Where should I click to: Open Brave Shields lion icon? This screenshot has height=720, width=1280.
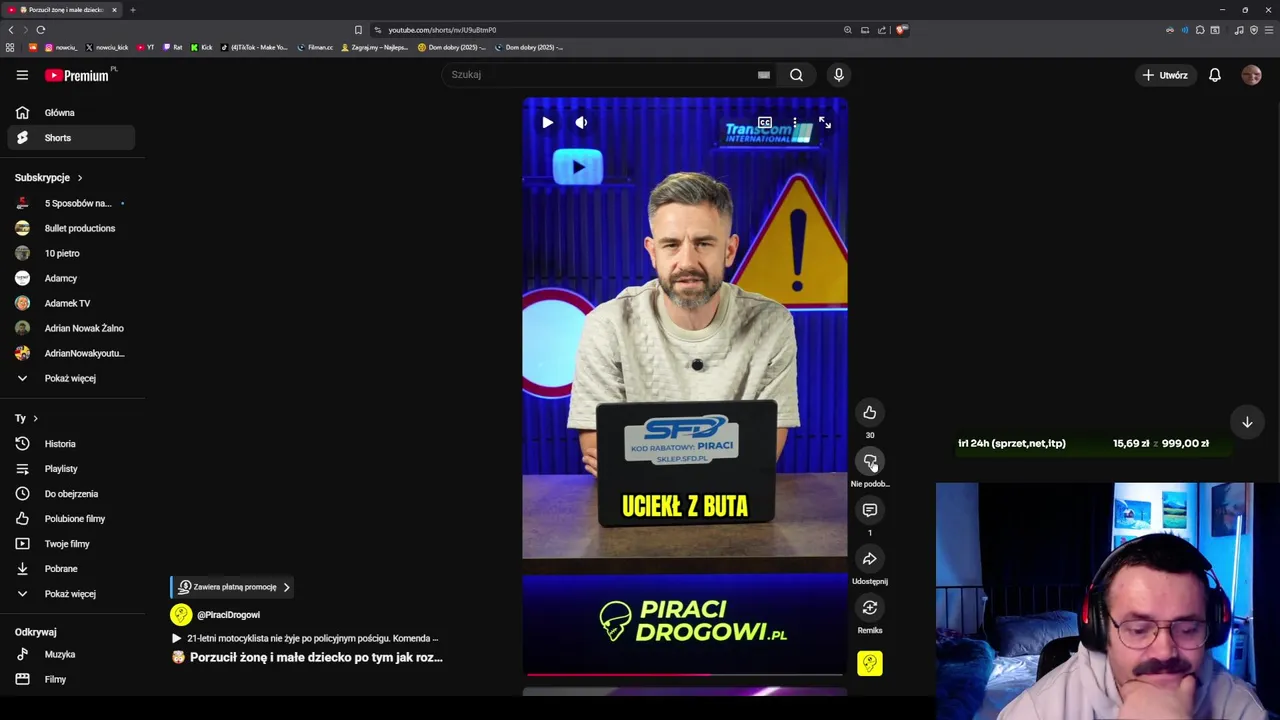(901, 30)
